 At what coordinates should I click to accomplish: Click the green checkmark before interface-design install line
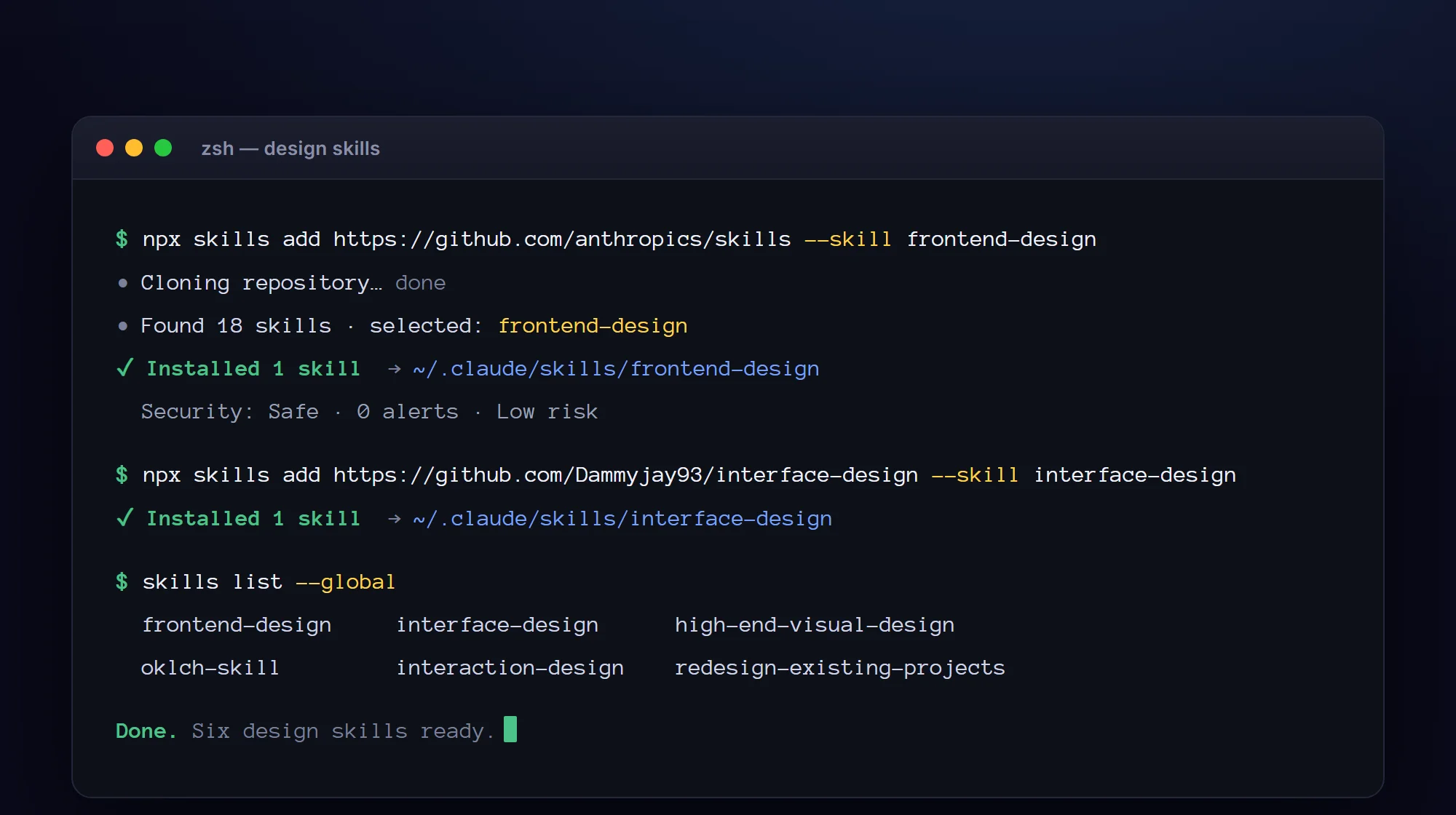coord(124,517)
